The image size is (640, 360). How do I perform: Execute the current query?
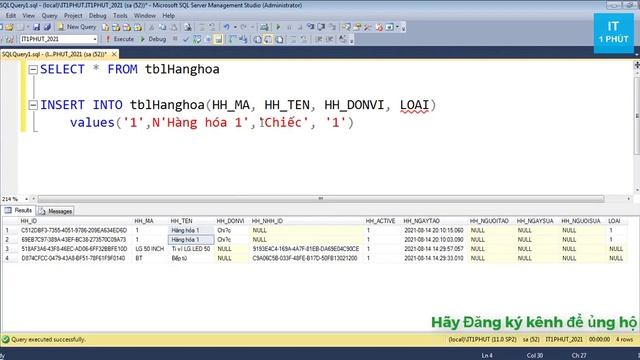120,39
